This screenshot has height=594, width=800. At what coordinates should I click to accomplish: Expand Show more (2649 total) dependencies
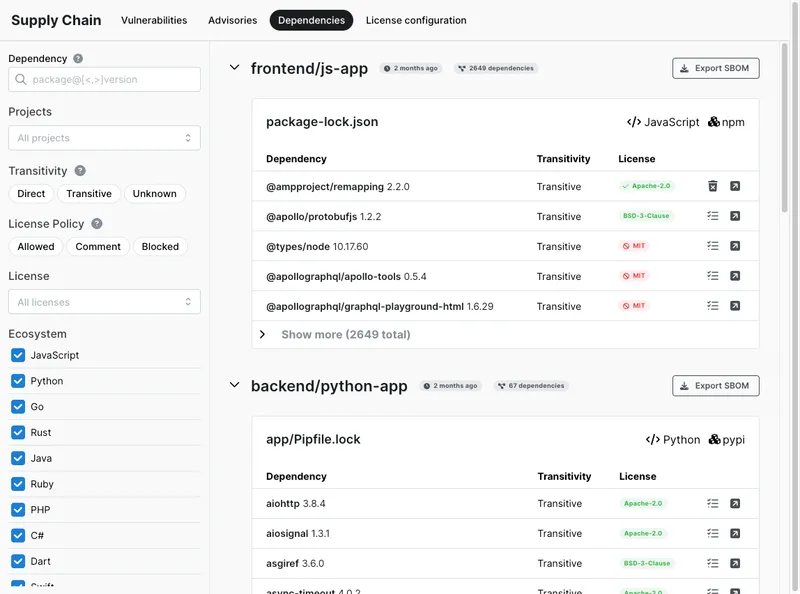(345, 334)
